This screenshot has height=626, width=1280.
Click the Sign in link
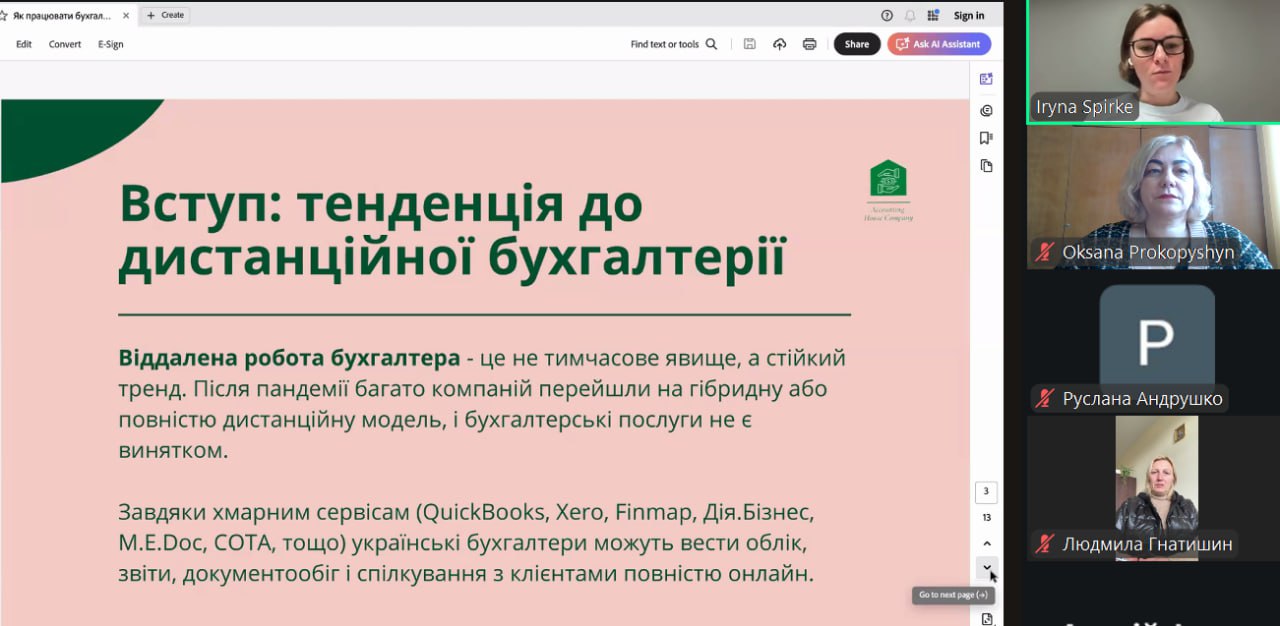pyautogui.click(x=968, y=15)
